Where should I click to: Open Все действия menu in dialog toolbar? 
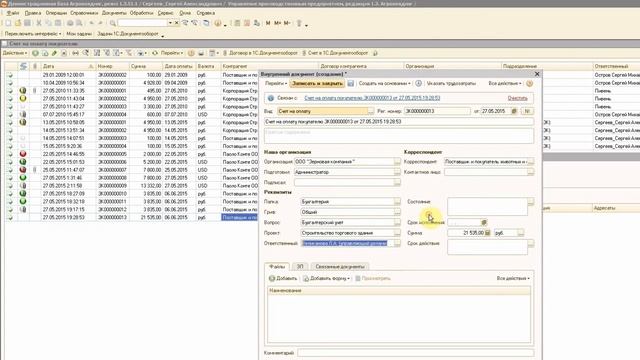[x=505, y=83]
